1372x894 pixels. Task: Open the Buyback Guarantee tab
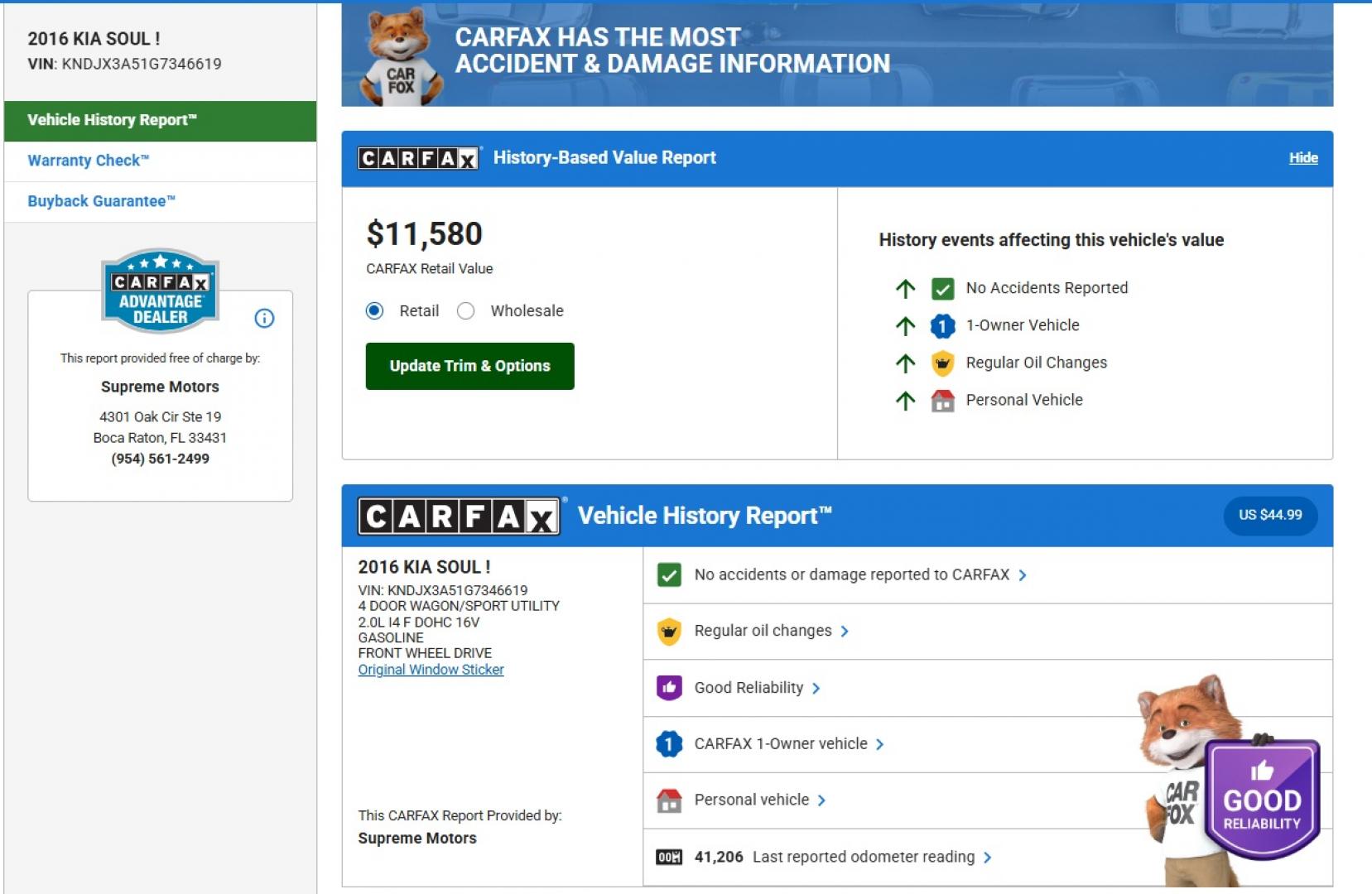pos(101,201)
